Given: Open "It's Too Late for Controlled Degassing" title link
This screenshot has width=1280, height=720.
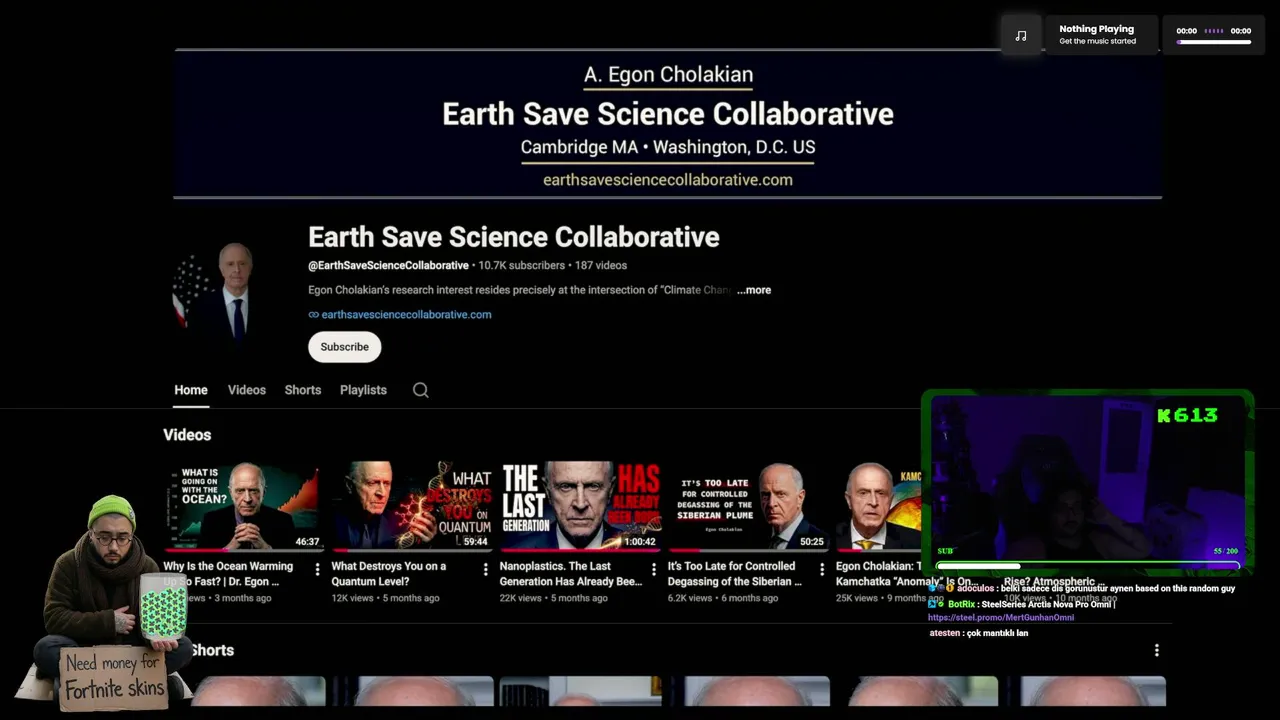Looking at the screenshot, I should [x=735, y=573].
